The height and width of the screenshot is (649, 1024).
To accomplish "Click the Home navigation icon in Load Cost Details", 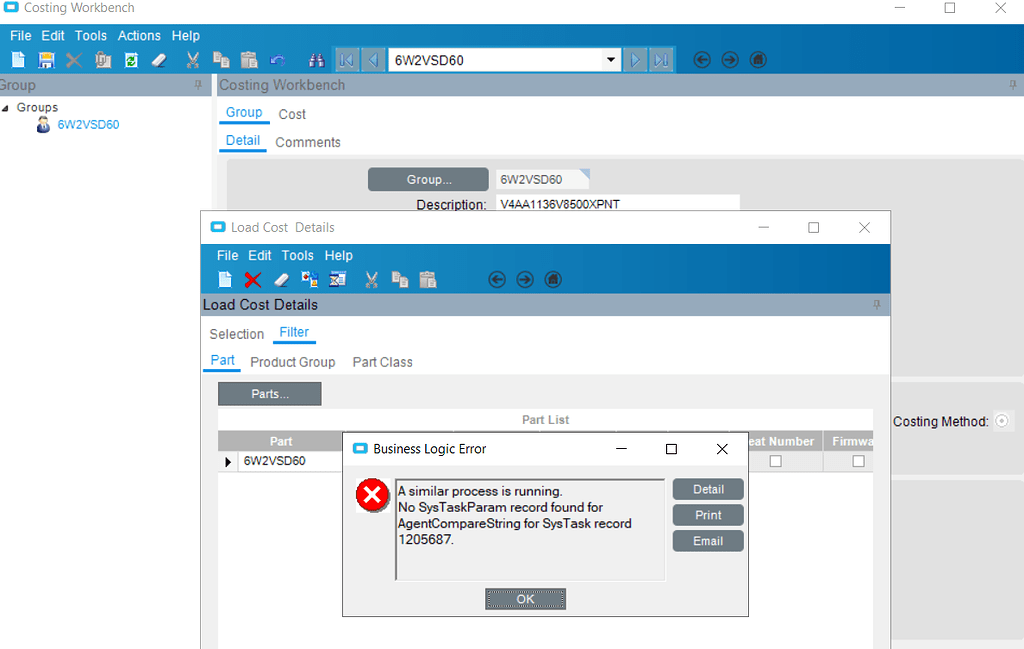I will pos(552,279).
